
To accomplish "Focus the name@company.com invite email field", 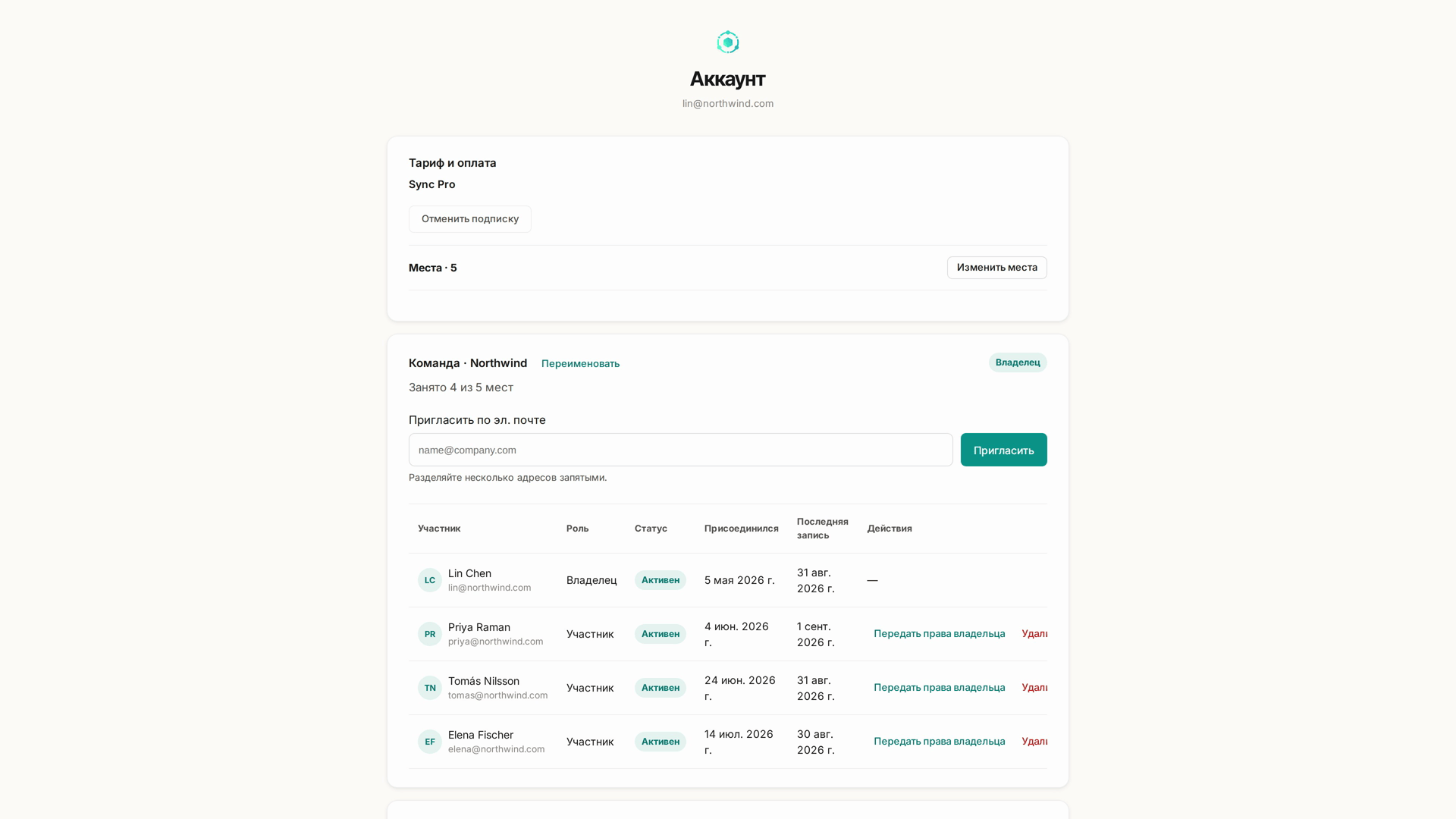I will [681, 450].
